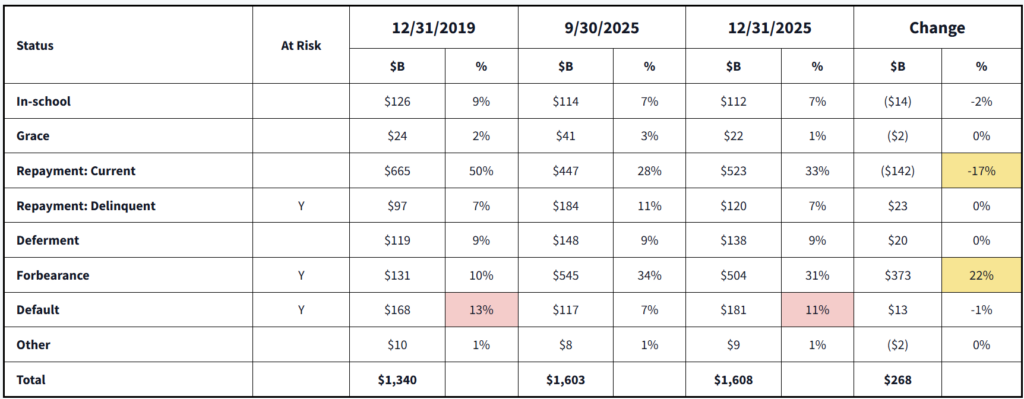
Task: Select the Deferment row label
Action: (48, 240)
